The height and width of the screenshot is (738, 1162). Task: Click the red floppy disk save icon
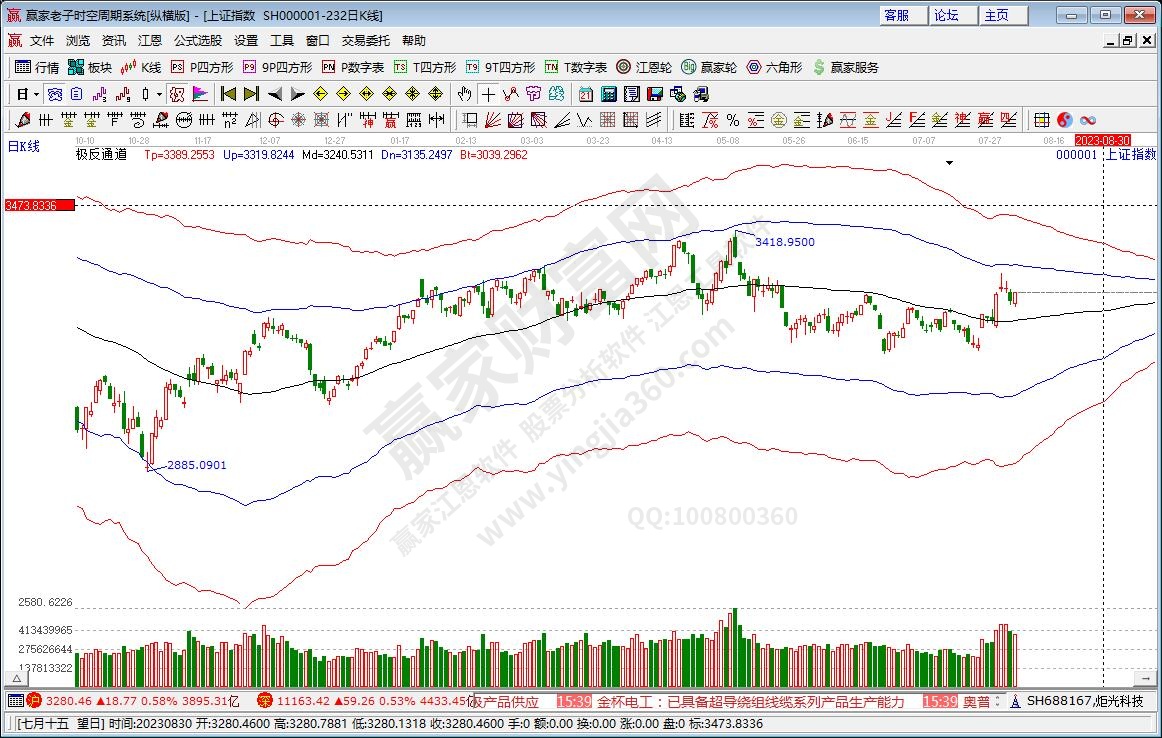[x=655, y=94]
